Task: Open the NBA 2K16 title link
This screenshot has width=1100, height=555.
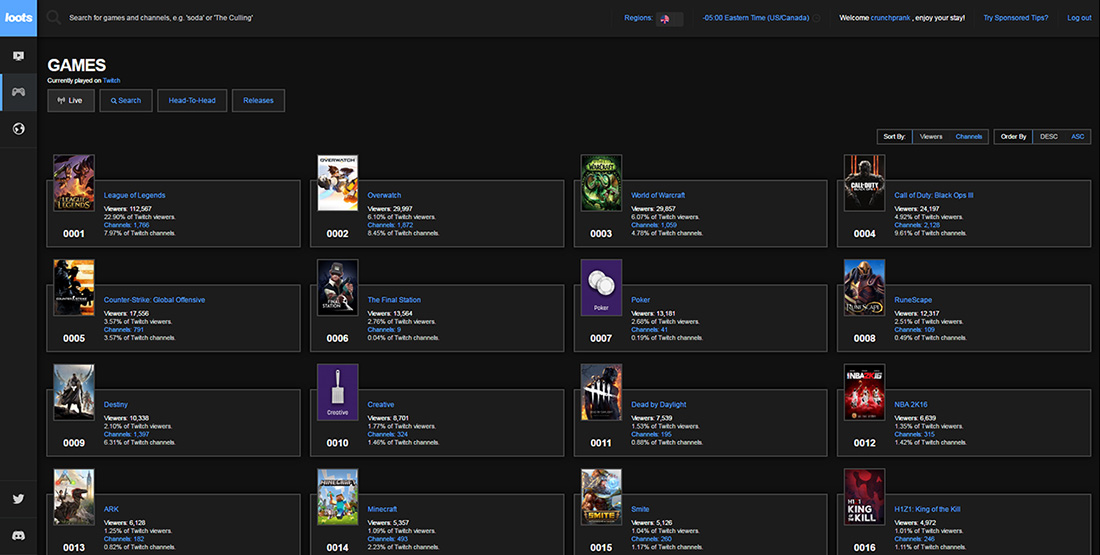Action: (911, 404)
